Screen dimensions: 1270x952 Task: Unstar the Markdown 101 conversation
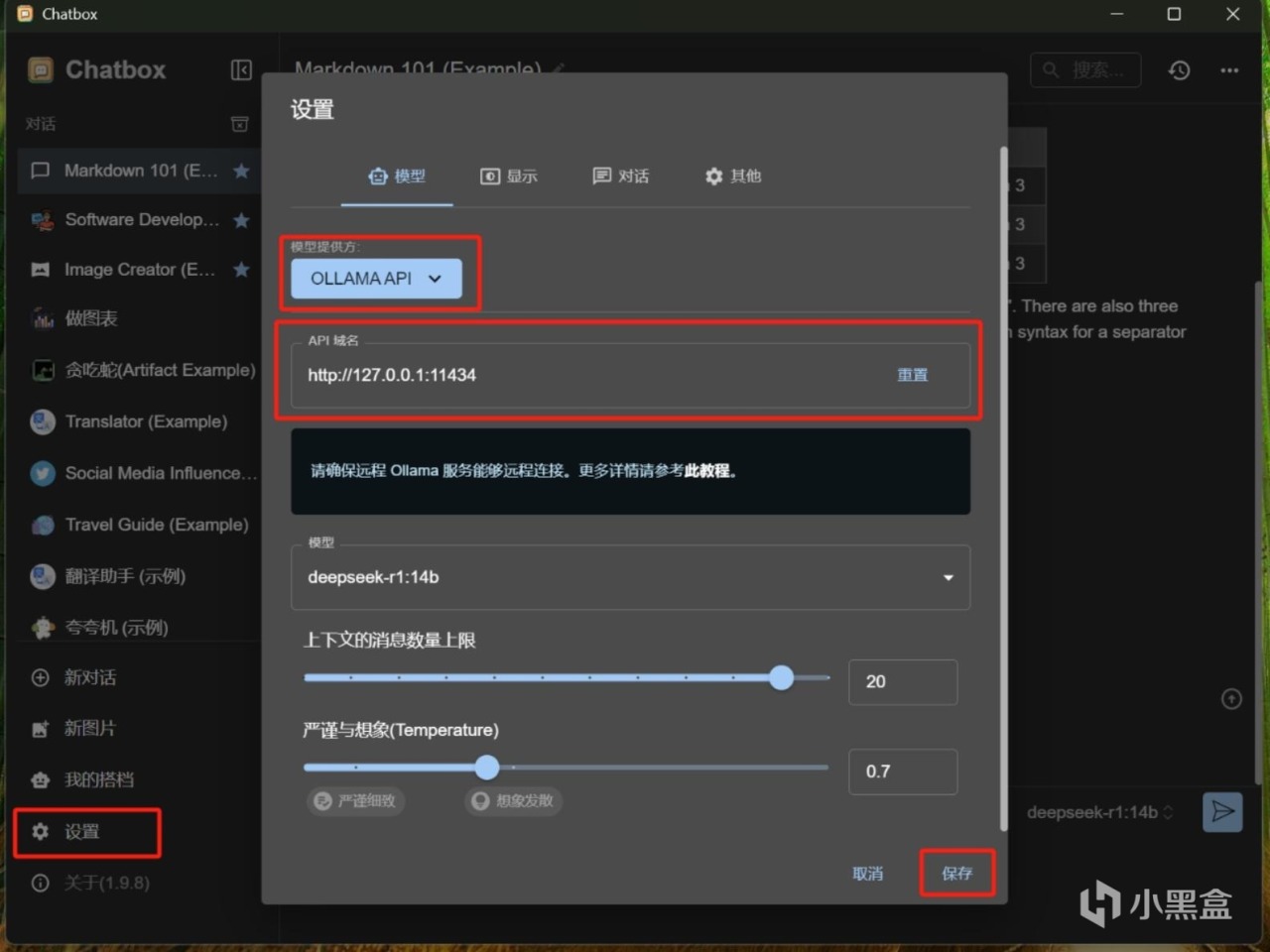click(241, 171)
